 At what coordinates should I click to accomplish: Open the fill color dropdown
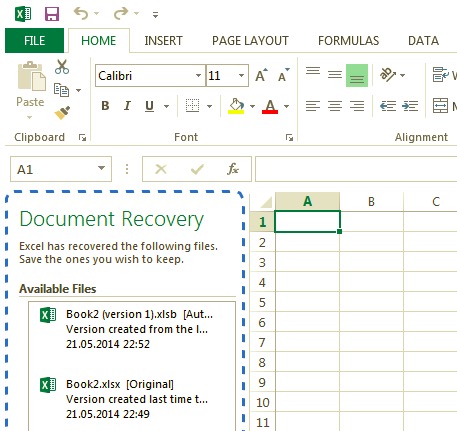[x=252, y=107]
